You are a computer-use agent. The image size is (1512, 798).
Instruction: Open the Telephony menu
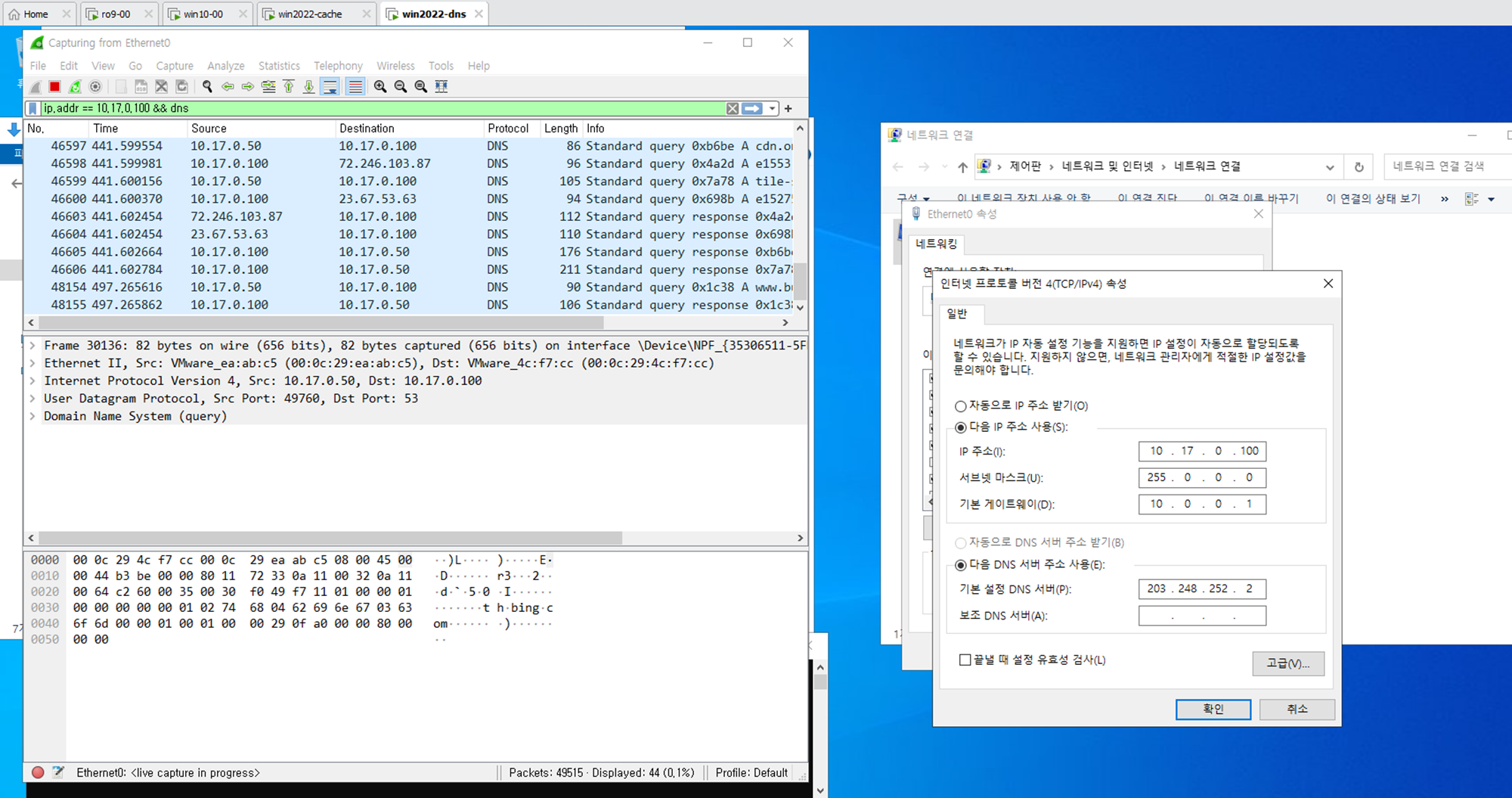pyautogui.click(x=338, y=66)
